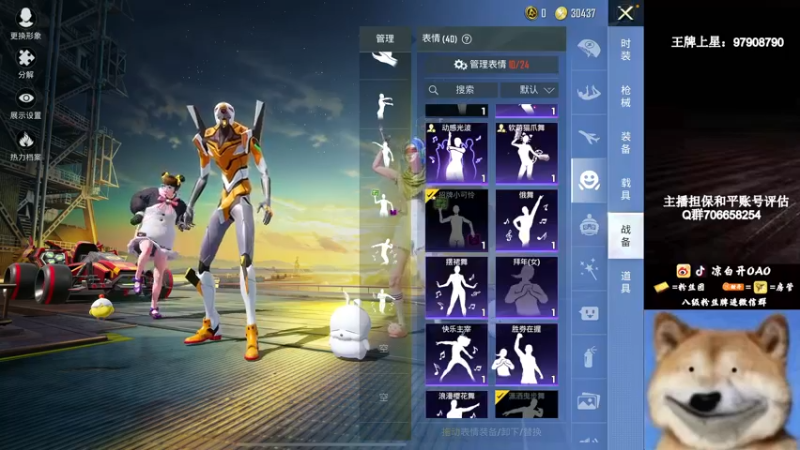Screen dimensions: 800x450
Task: Select the equipped 招牌小可怜 emote card
Action: click(457, 220)
